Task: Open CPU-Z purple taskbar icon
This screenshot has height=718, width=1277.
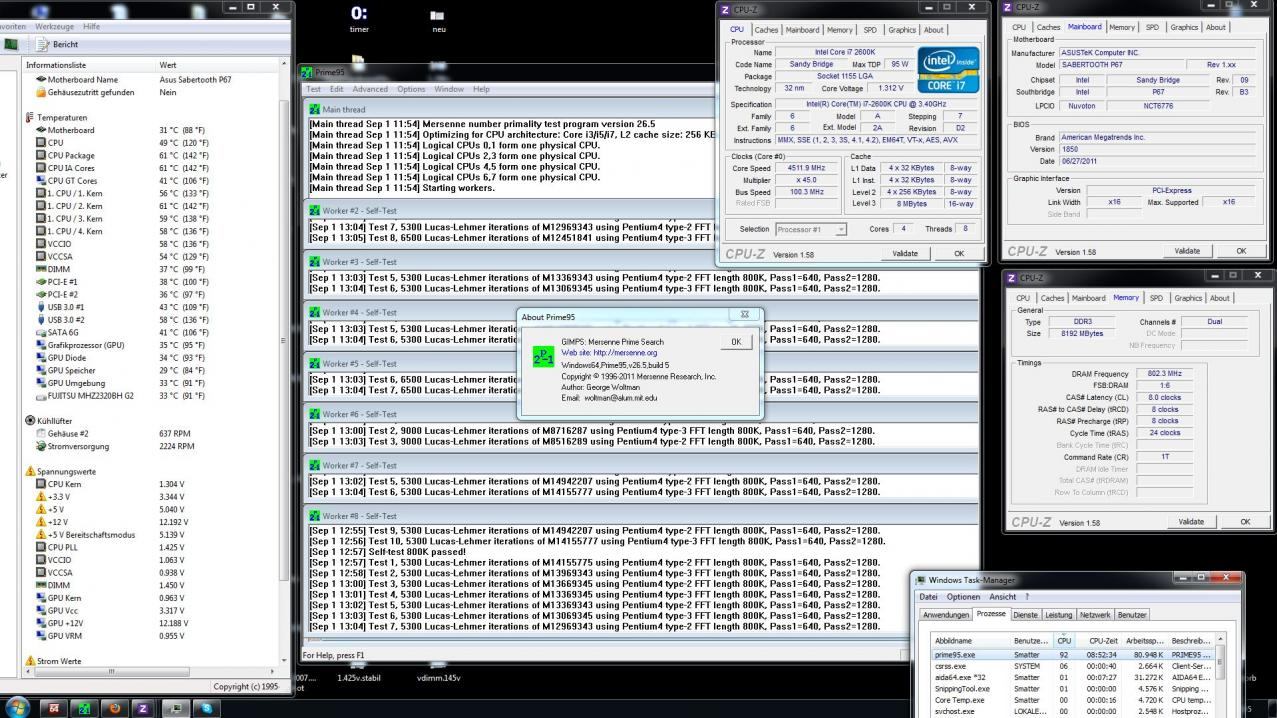Action: pos(144,708)
